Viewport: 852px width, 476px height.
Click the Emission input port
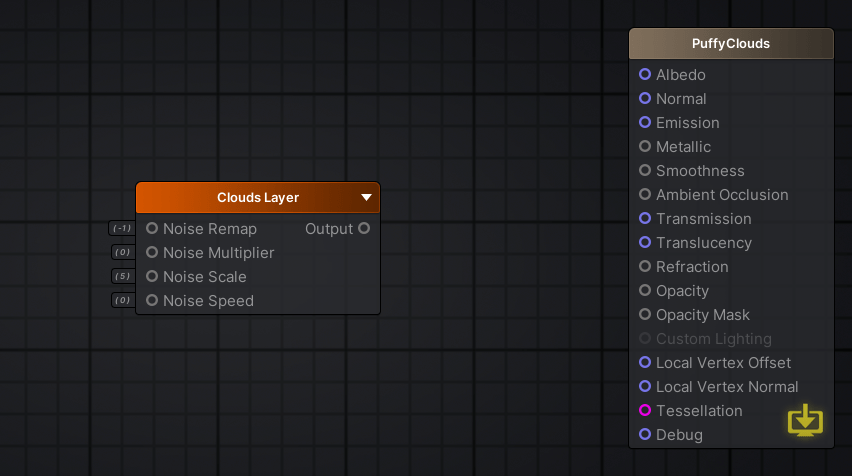click(x=645, y=123)
